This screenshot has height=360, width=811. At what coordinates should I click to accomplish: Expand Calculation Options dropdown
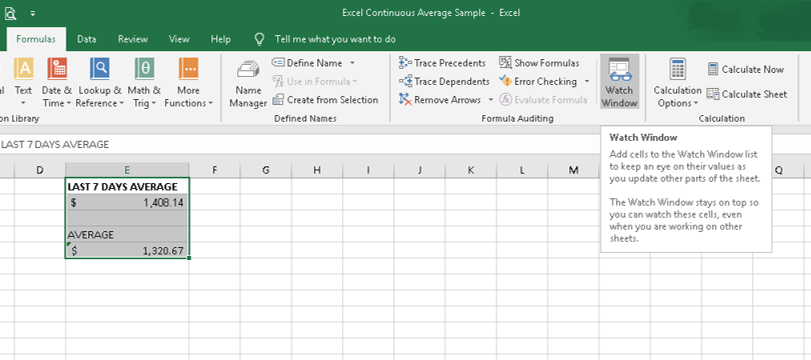click(678, 82)
